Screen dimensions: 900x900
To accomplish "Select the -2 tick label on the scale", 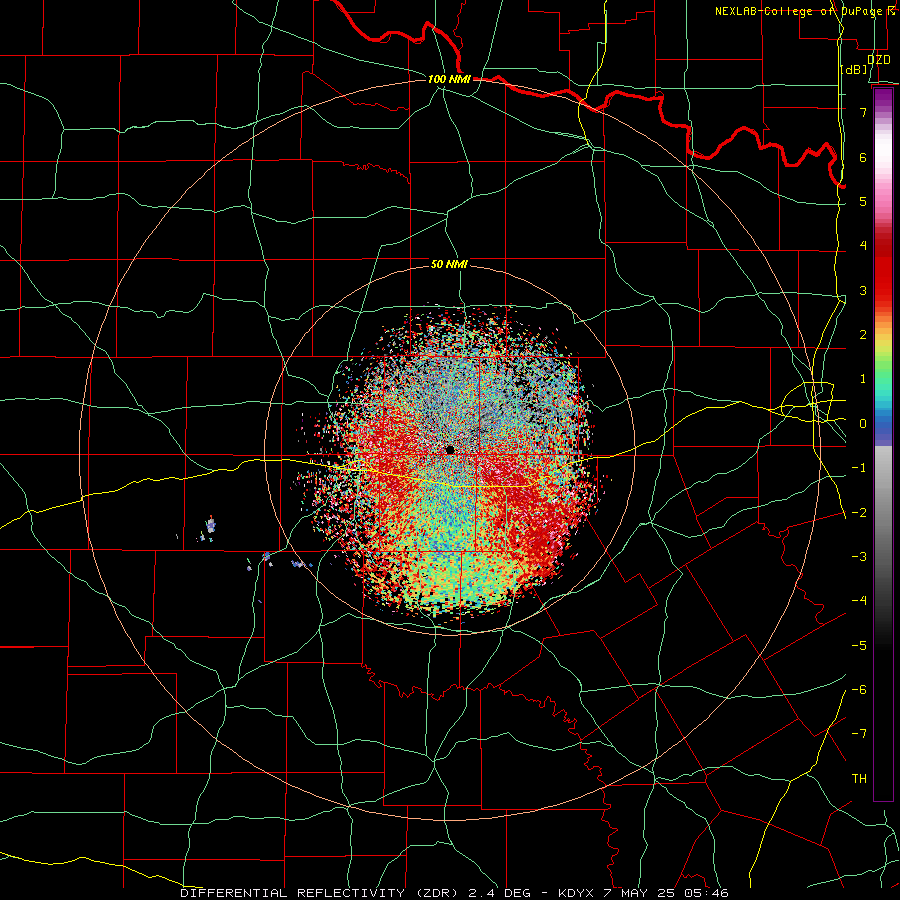I will (x=859, y=512).
